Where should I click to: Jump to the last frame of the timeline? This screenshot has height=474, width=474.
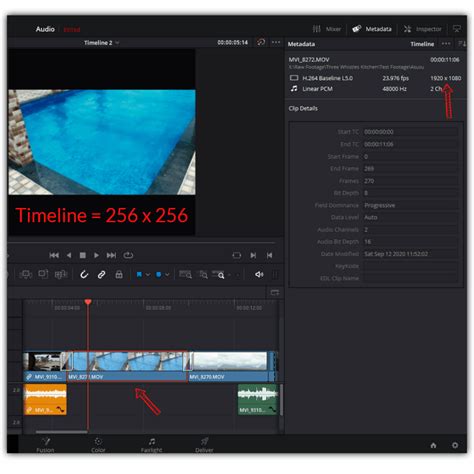tap(111, 255)
